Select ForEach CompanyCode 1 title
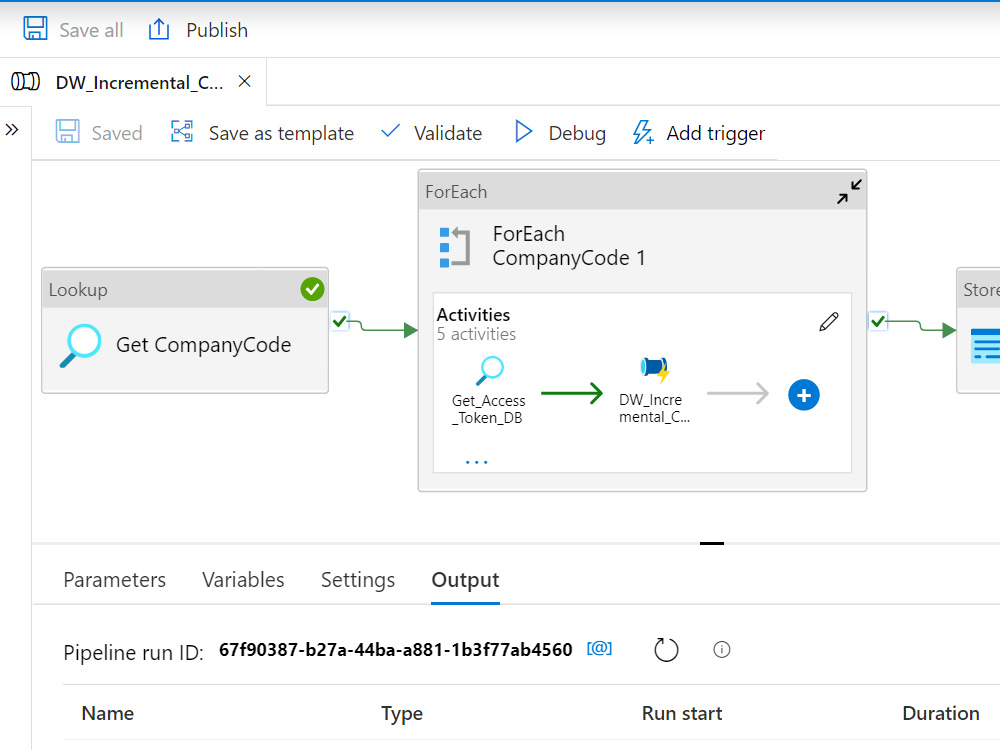Viewport: 1000px width, 750px height. (569, 246)
